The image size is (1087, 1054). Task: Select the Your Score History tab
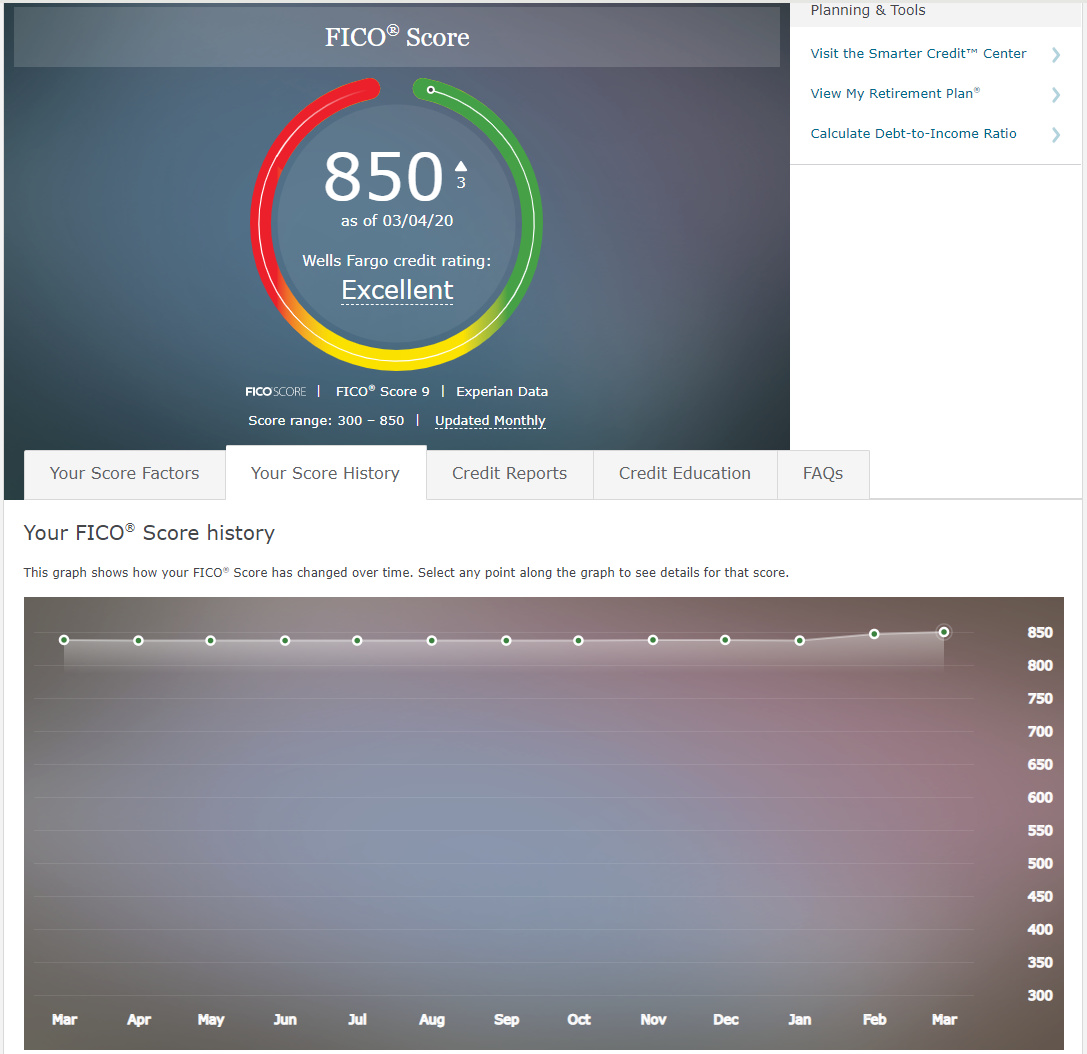[326, 473]
